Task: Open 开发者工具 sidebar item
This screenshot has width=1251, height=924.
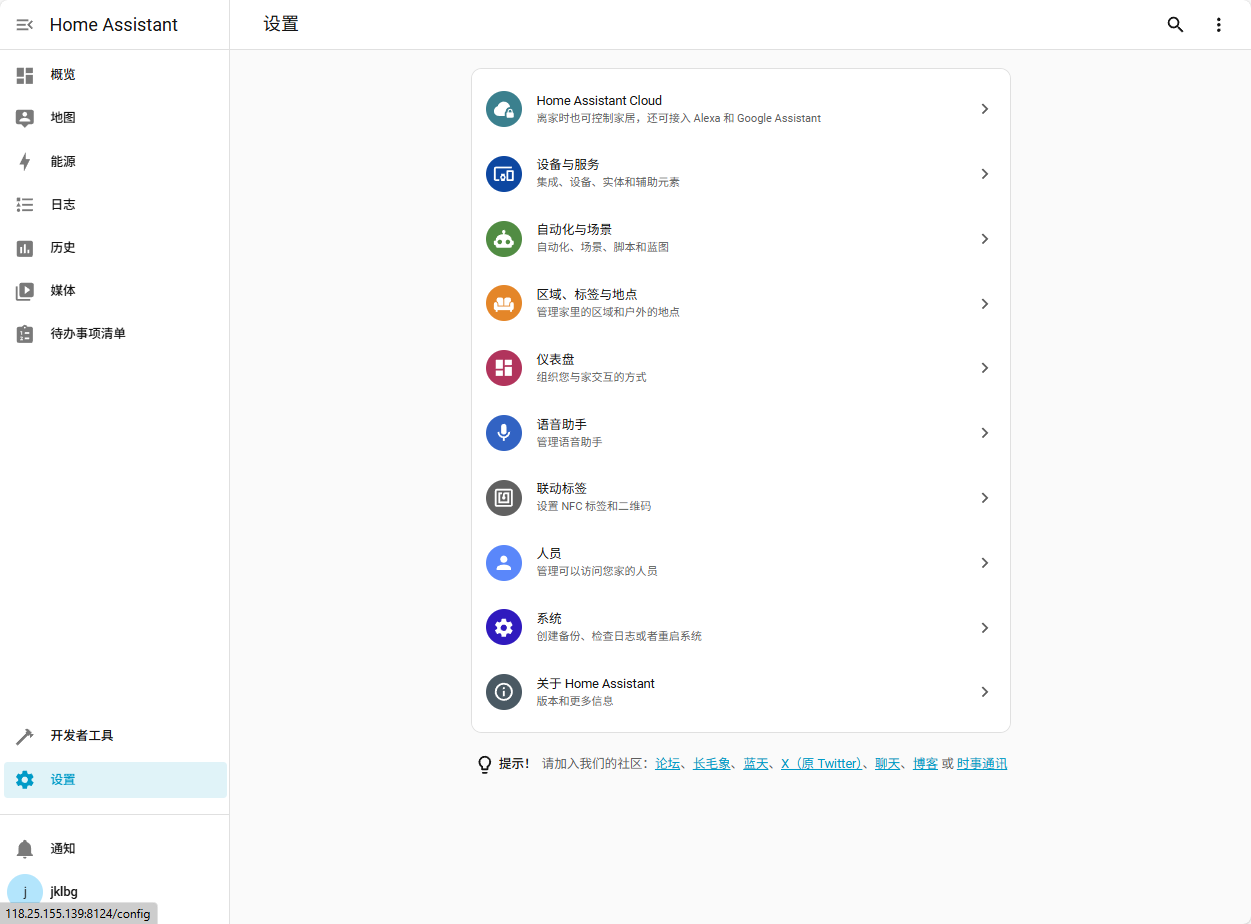Action: (x=115, y=736)
